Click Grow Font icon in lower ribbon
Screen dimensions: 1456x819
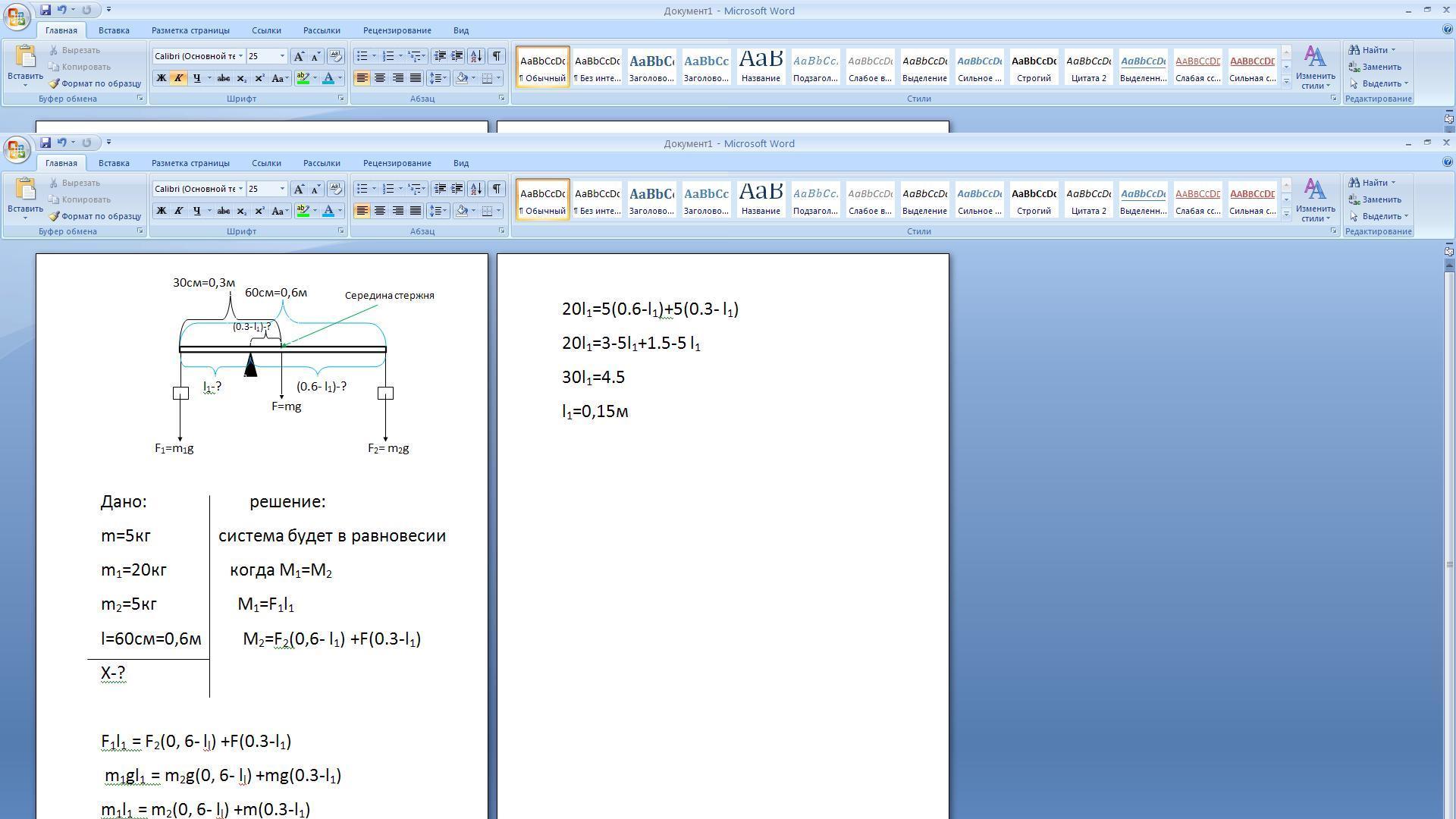299,189
